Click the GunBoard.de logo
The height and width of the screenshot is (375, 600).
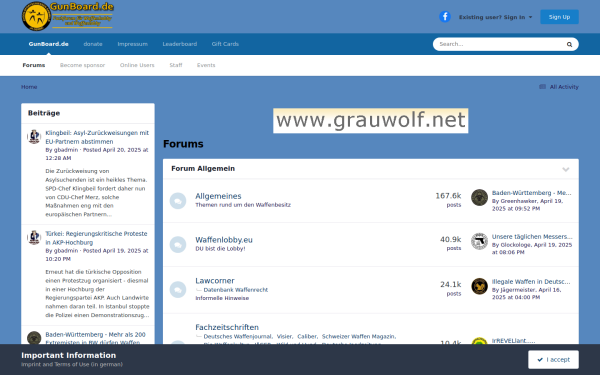pos(68,16)
